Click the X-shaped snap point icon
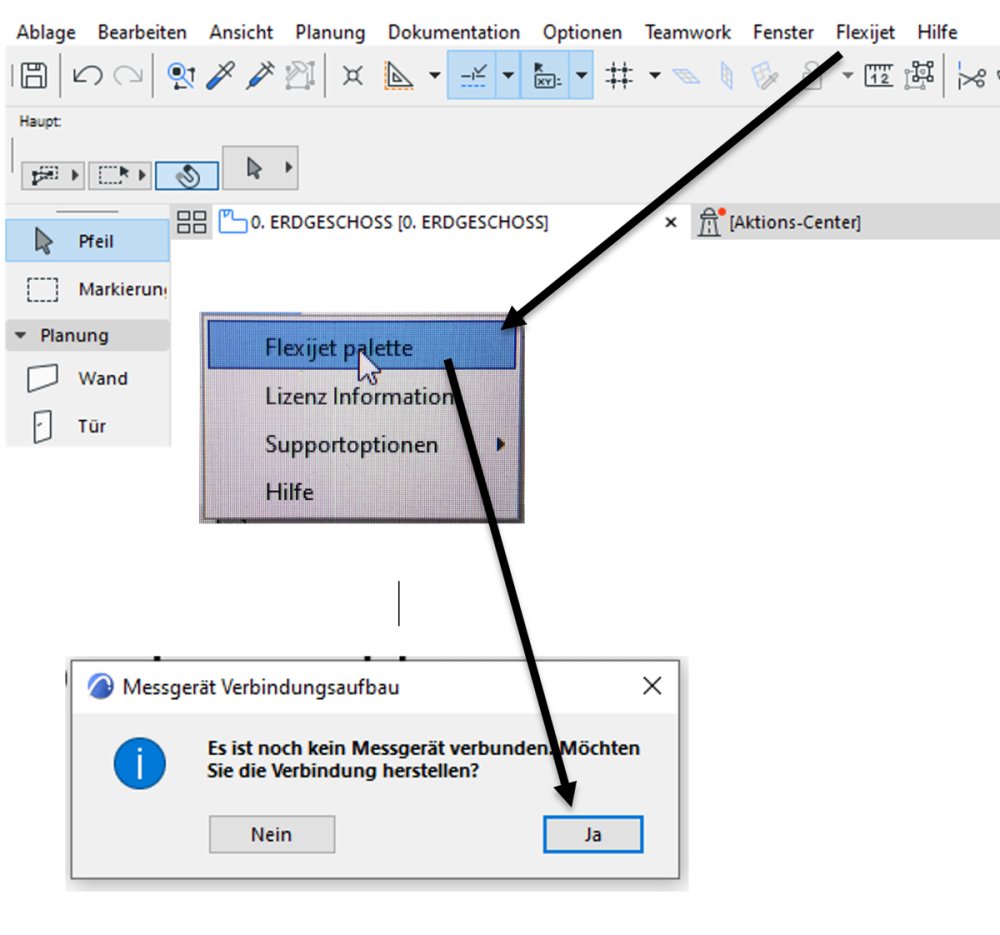Screen dimensions: 1000x935 coord(352,77)
